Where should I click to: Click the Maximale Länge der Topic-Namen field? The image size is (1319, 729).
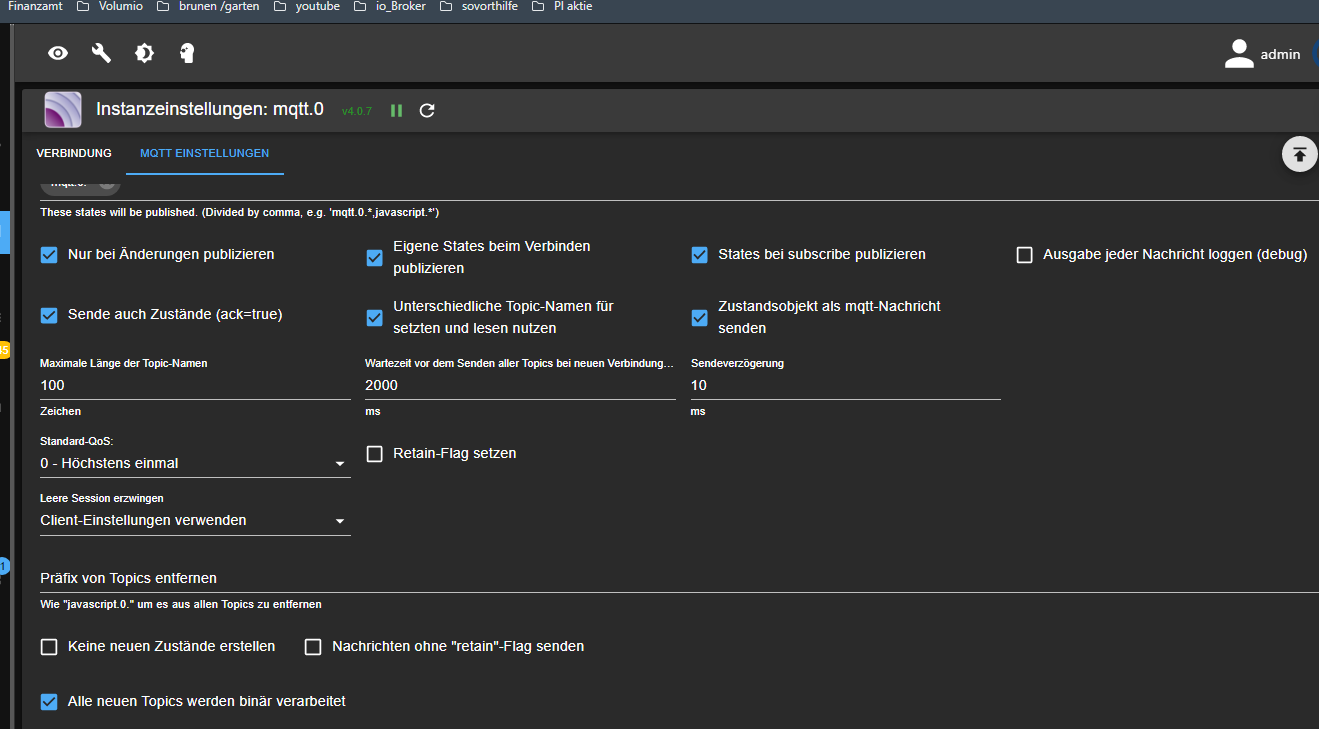[x=195, y=385]
